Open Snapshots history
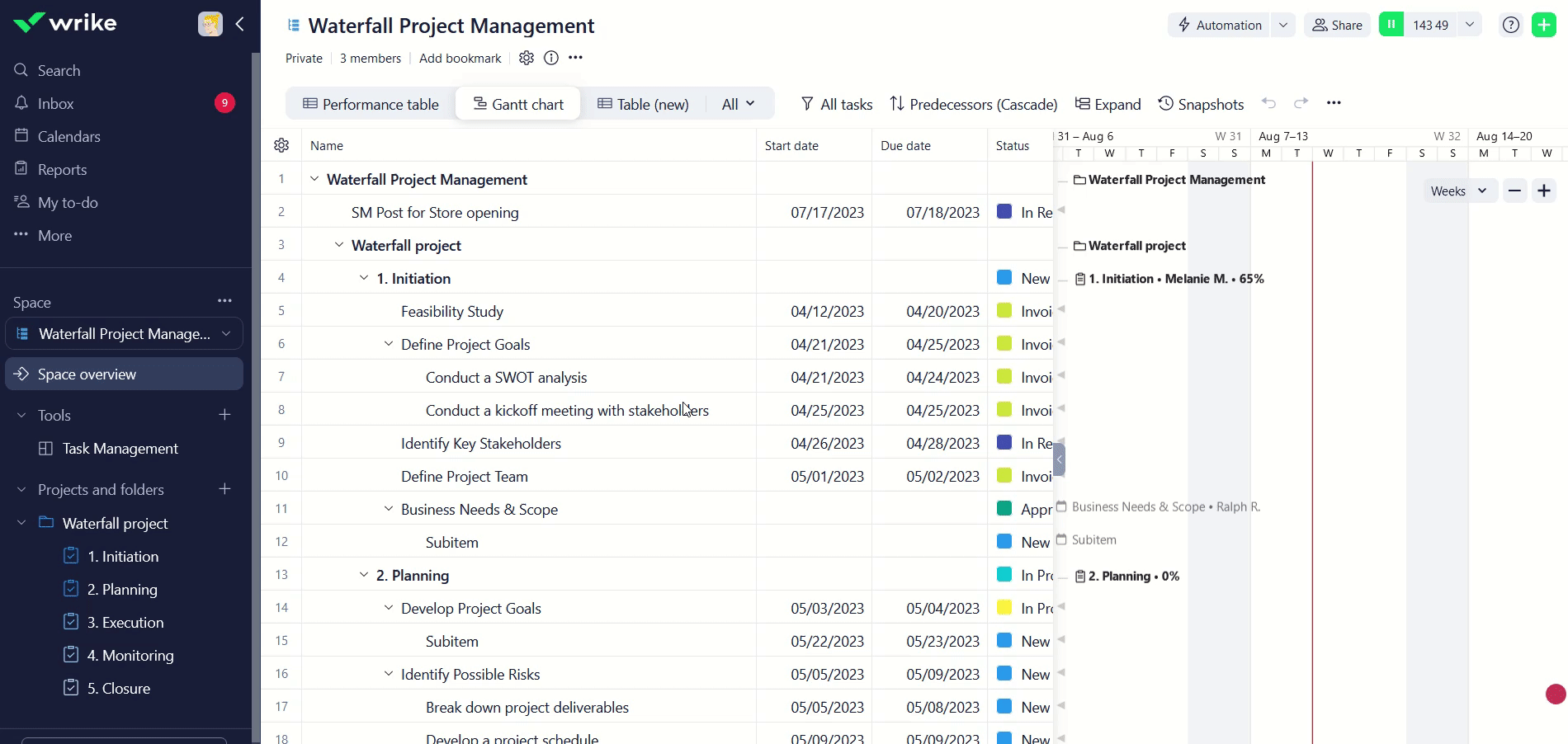 1201,104
